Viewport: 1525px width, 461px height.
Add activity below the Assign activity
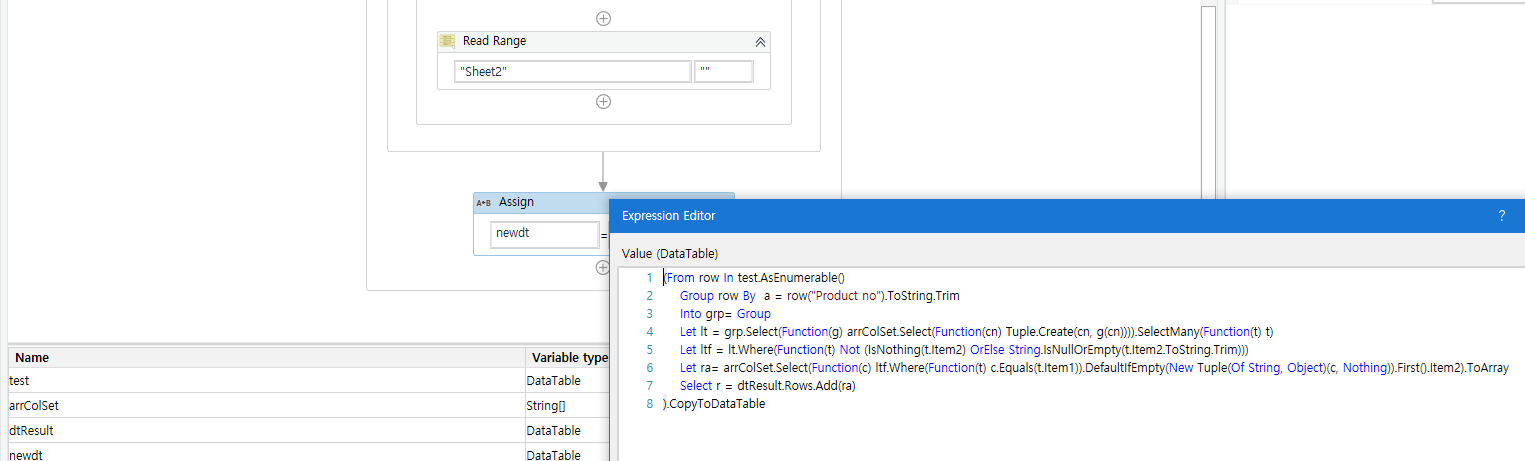coord(602,267)
